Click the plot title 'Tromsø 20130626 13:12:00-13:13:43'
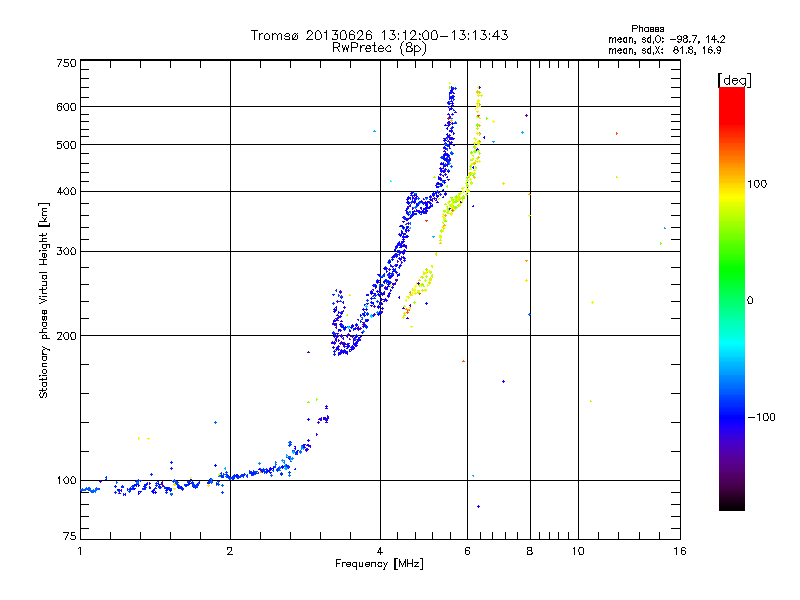The width and height of the screenshot is (800, 600). pyautogui.click(x=379, y=35)
